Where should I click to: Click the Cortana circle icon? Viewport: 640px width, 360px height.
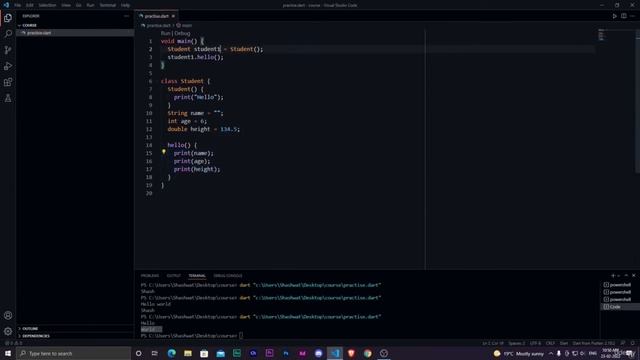click(x=138, y=353)
